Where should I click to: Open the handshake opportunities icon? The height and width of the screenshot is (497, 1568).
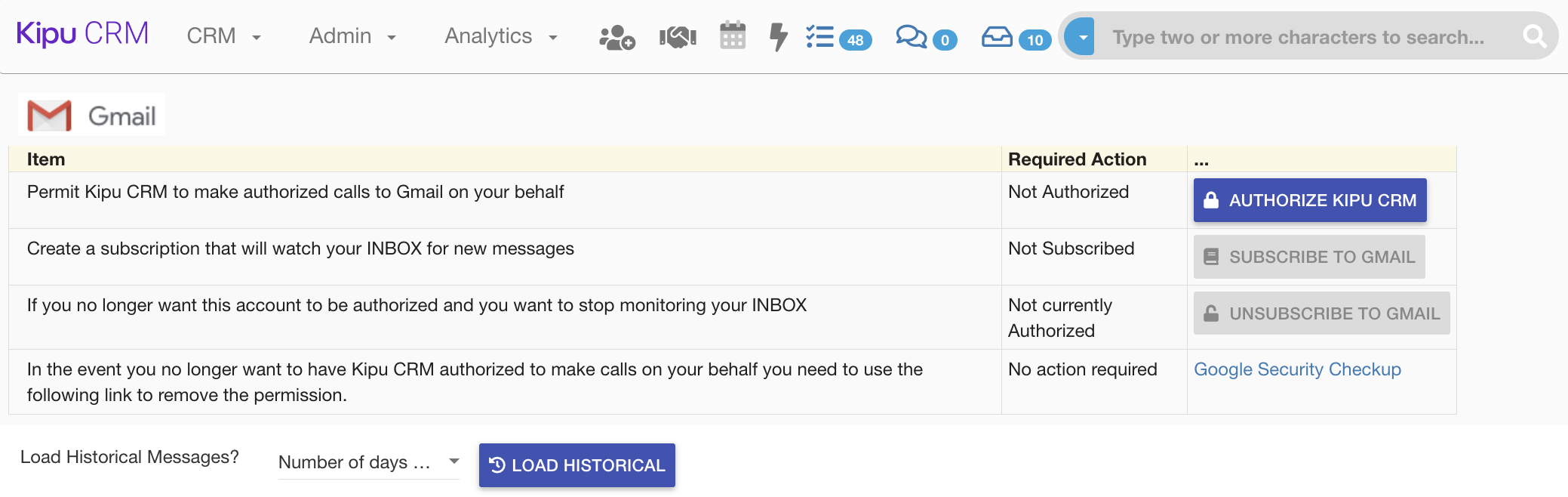click(x=677, y=37)
